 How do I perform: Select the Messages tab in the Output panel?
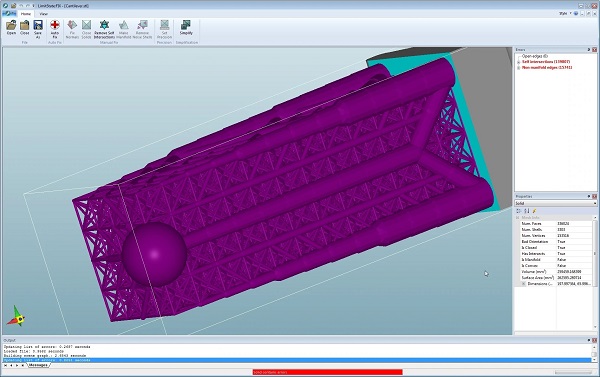point(38,365)
